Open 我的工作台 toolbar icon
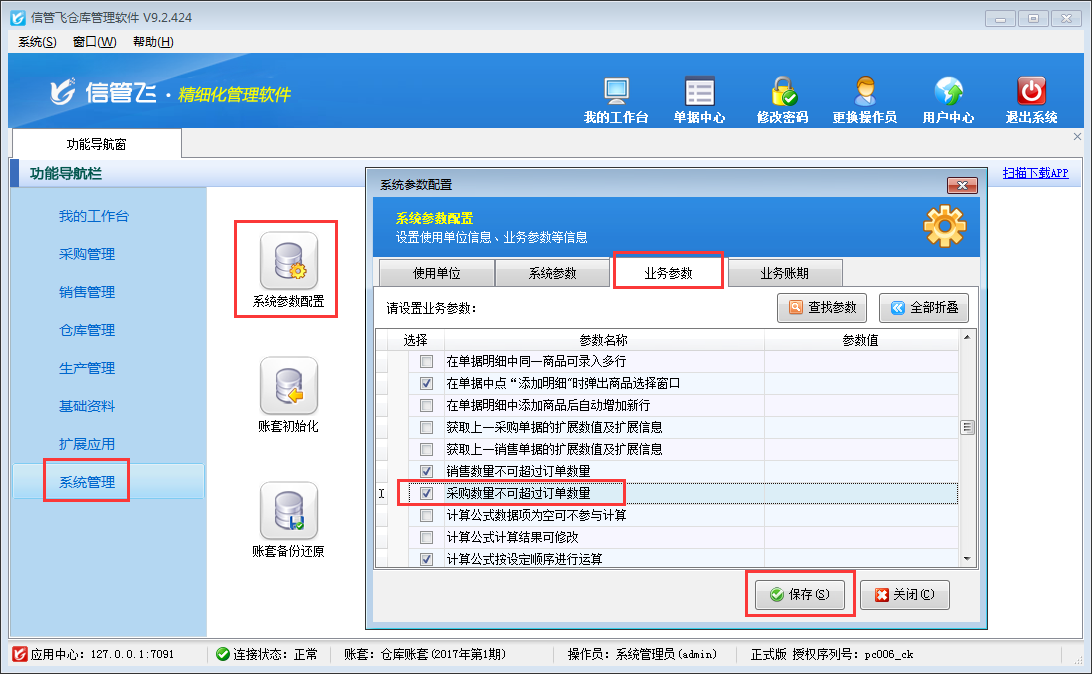 coord(616,92)
